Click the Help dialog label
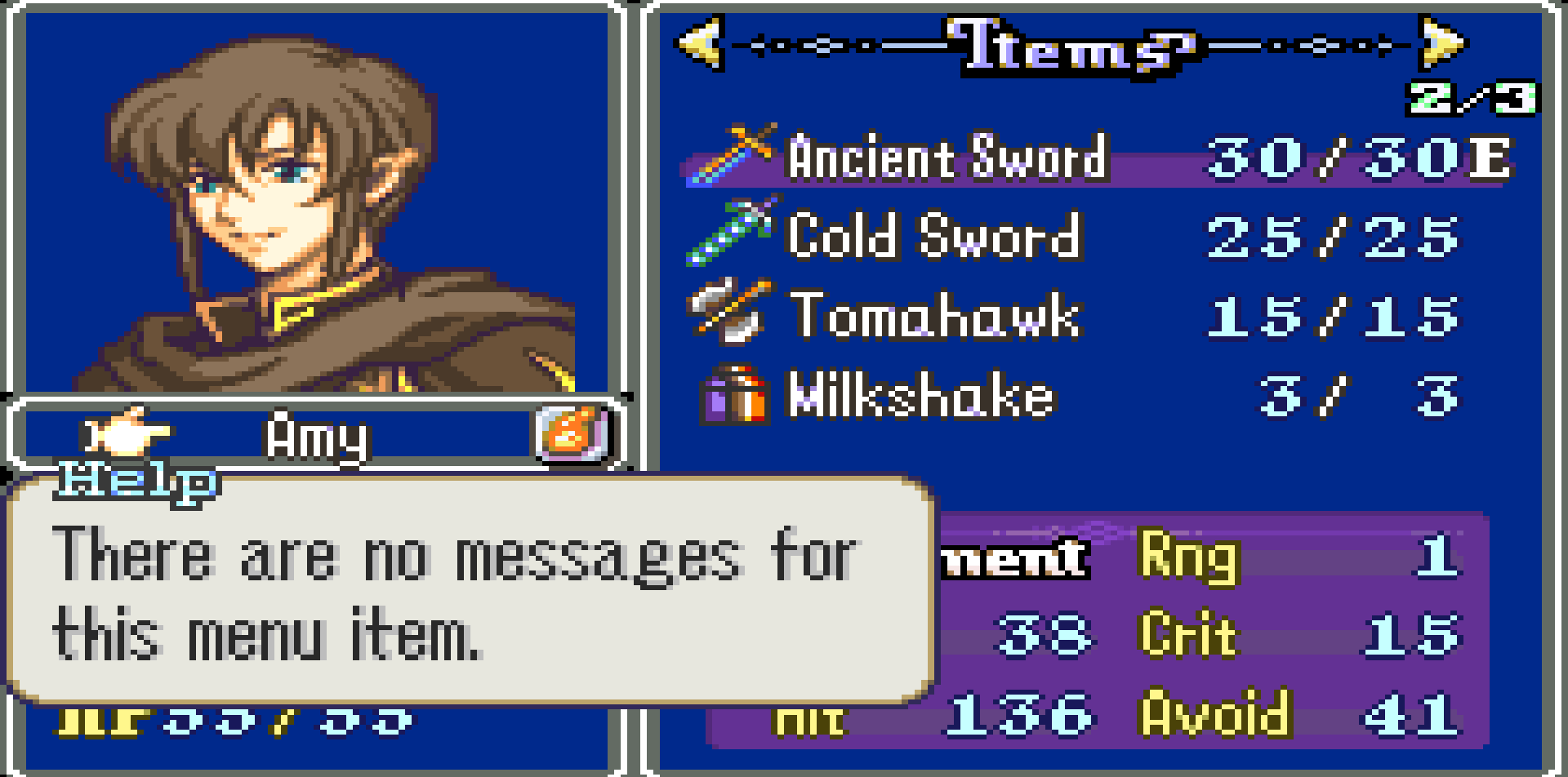The width and height of the screenshot is (1568, 777). coord(136,482)
